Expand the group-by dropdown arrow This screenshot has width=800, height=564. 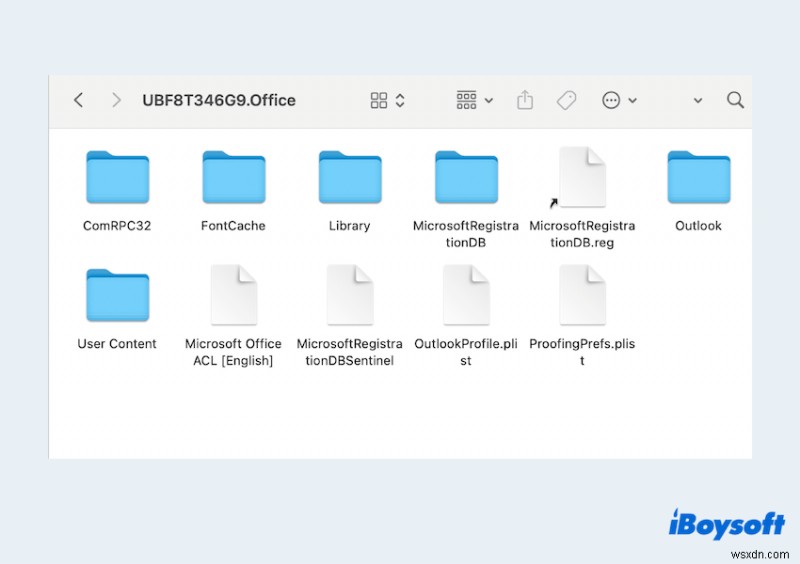point(489,101)
